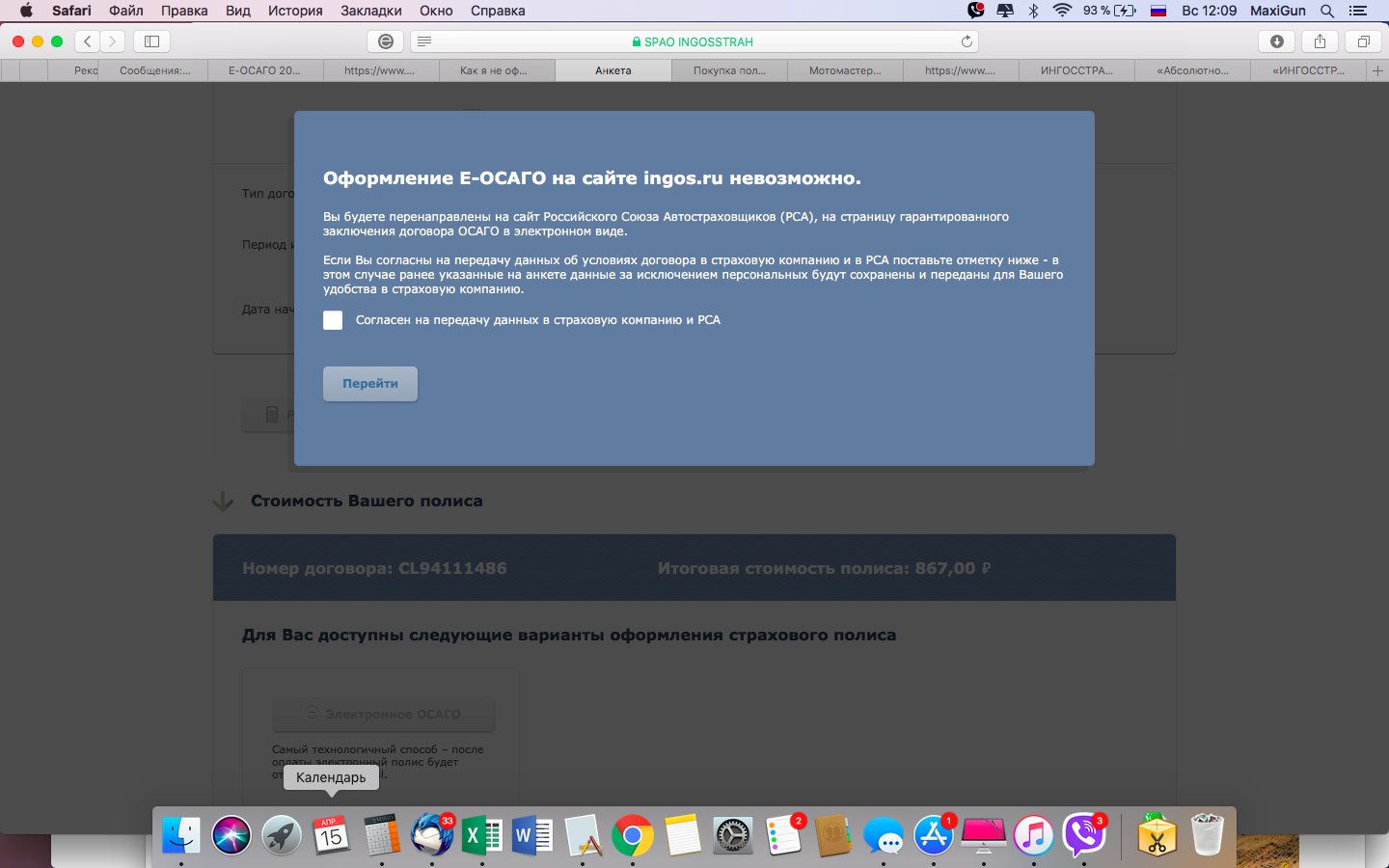This screenshot has height=868, width=1389.
Task: Check the consent checkbox for data transfer to РСА
Action: click(333, 320)
